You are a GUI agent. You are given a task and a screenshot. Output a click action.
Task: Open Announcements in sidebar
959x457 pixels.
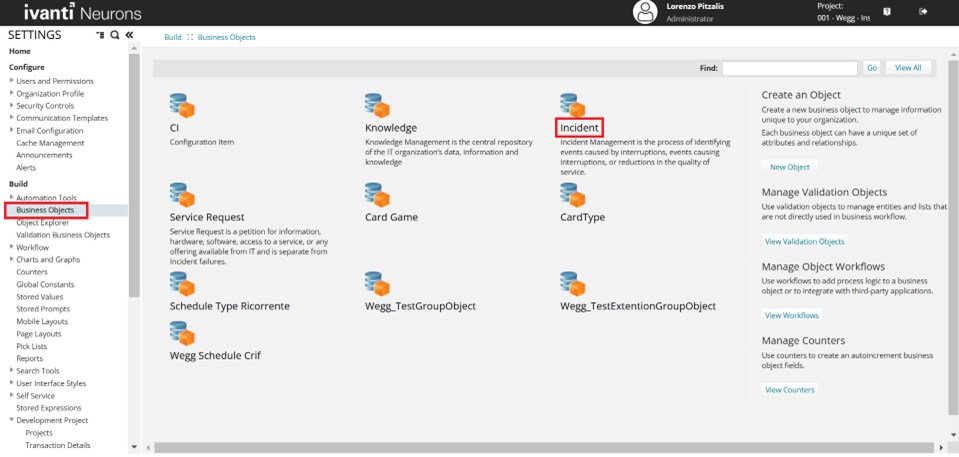click(44, 155)
